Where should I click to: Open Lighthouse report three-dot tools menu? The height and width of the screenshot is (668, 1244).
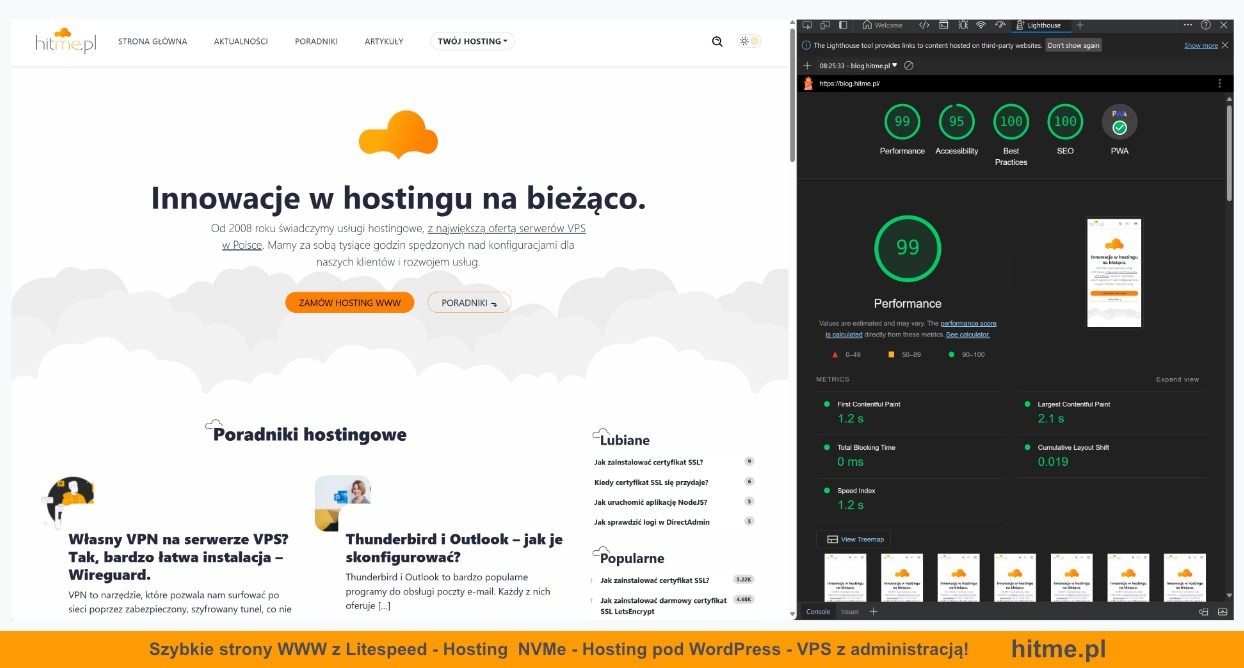(x=1219, y=84)
